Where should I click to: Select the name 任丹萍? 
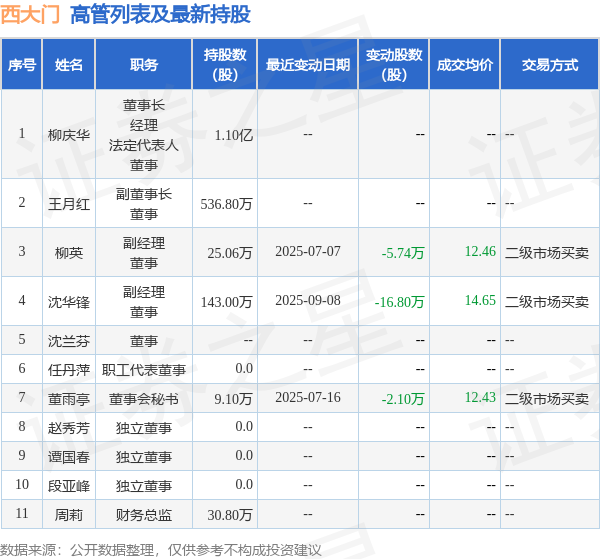(69, 370)
